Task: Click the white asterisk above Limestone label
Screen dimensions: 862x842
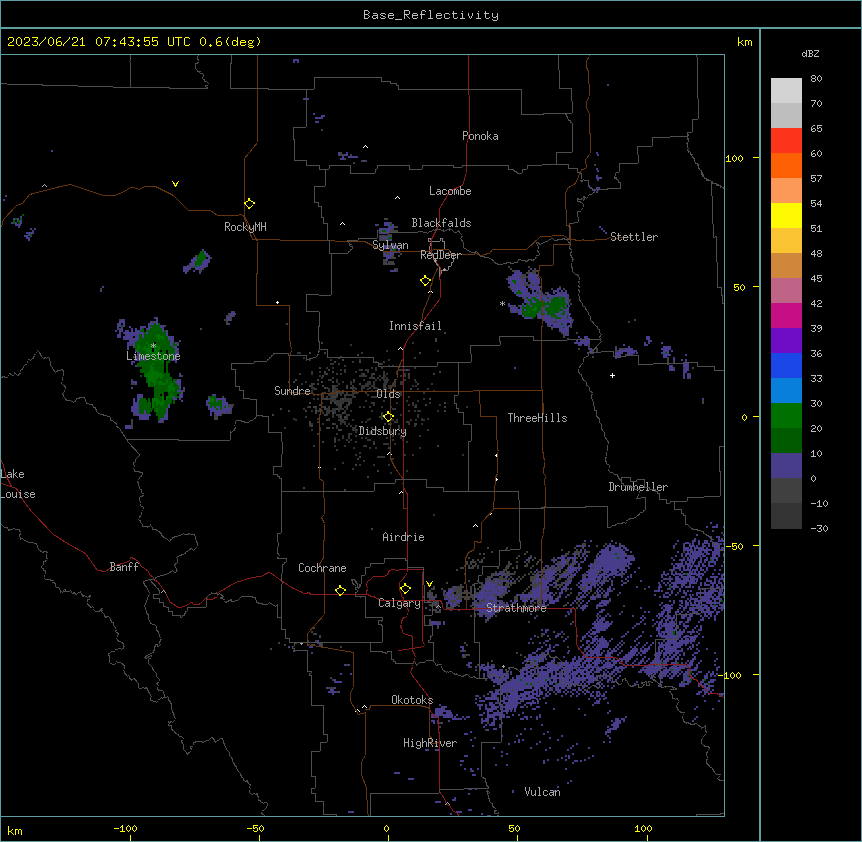Action: tap(153, 346)
